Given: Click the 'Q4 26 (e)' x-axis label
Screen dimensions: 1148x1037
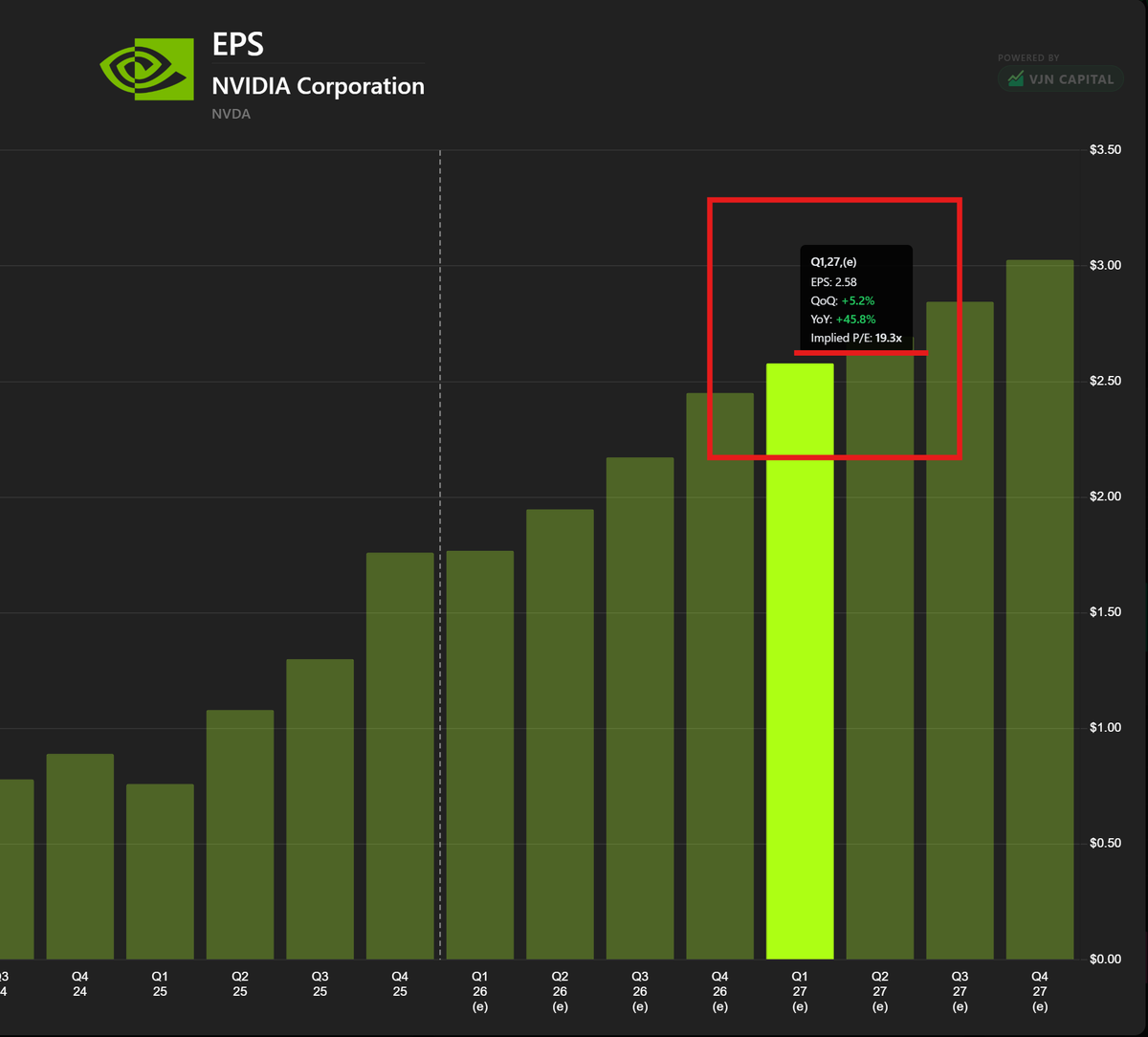Looking at the screenshot, I should [x=719, y=992].
